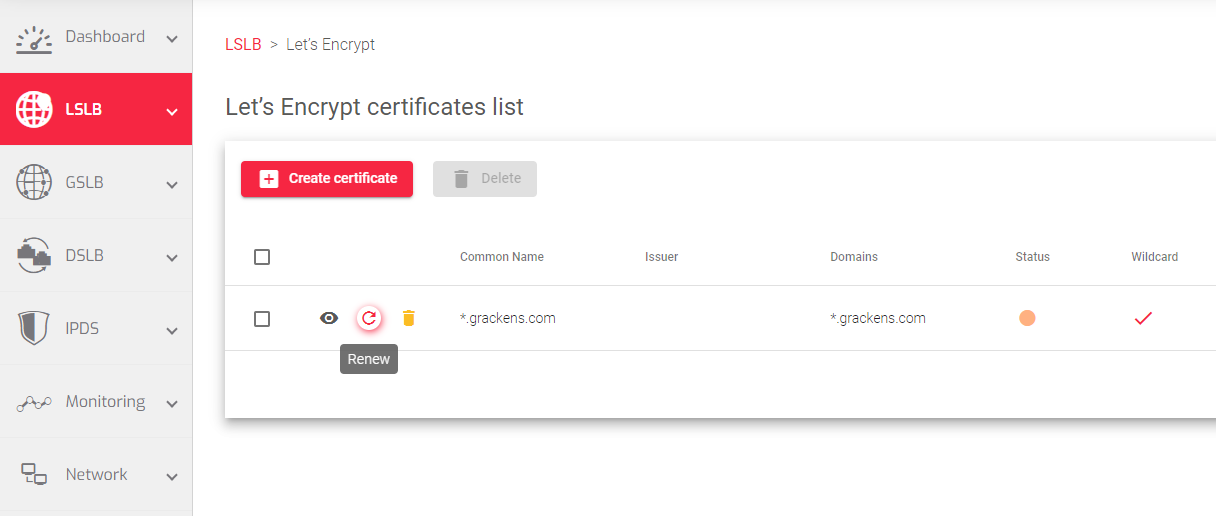Tick the select-all checkbox in table header
The height and width of the screenshot is (516, 1216).
click(x=262, y=257)
